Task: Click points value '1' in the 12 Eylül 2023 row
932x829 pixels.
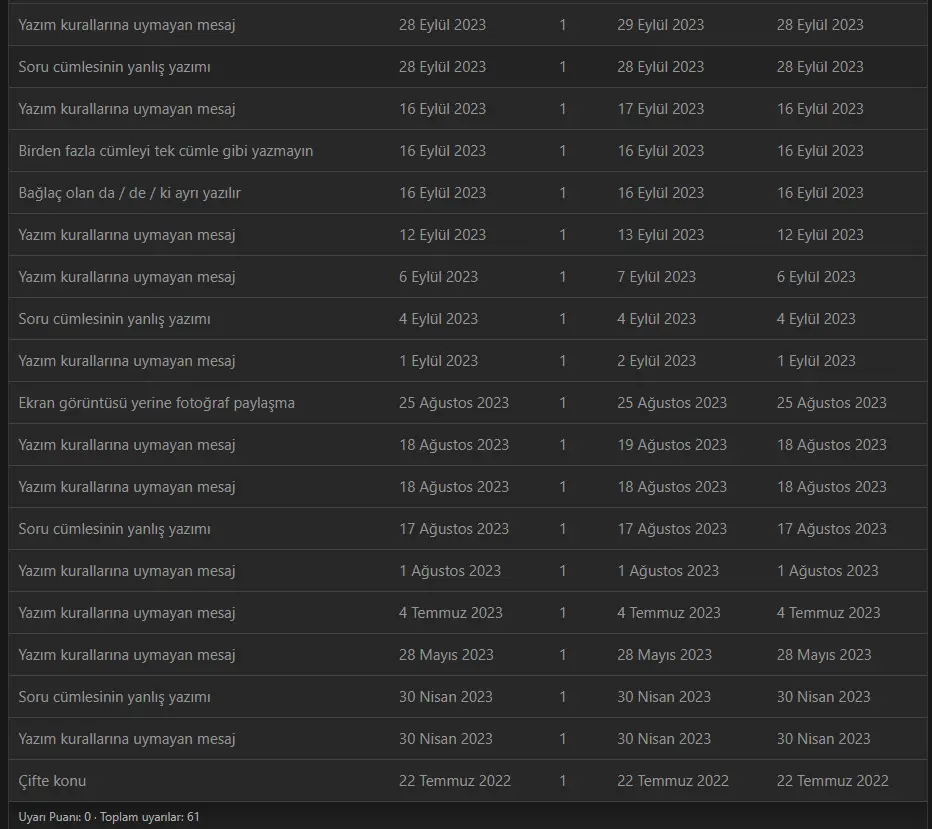Action: point(562,235)
